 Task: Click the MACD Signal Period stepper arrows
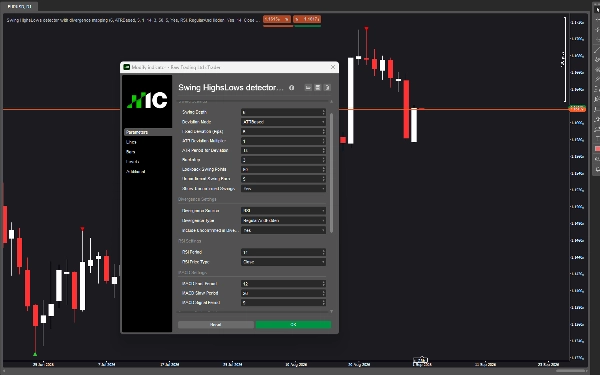(x=323, y=303)
